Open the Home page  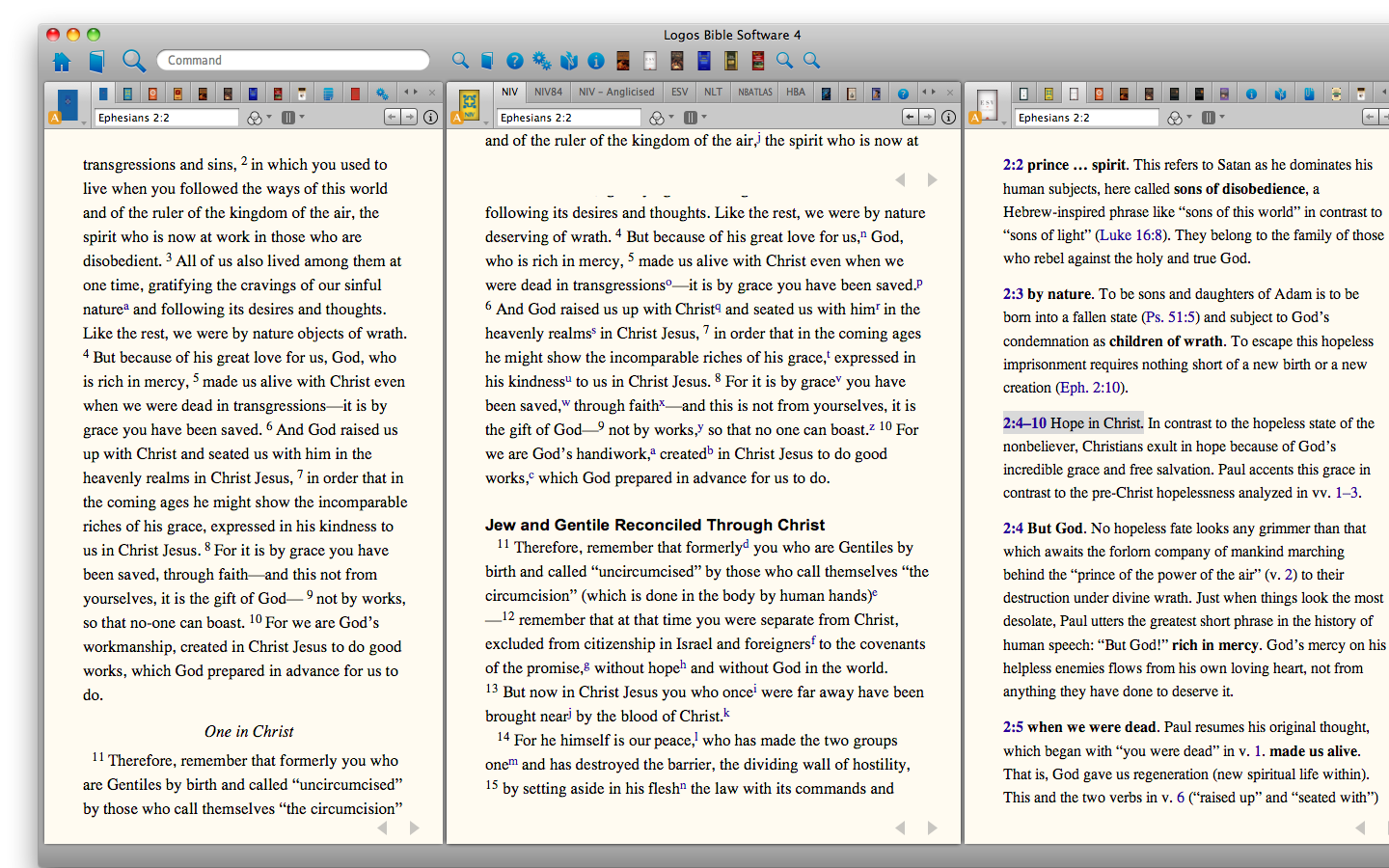tap(62, 60)
